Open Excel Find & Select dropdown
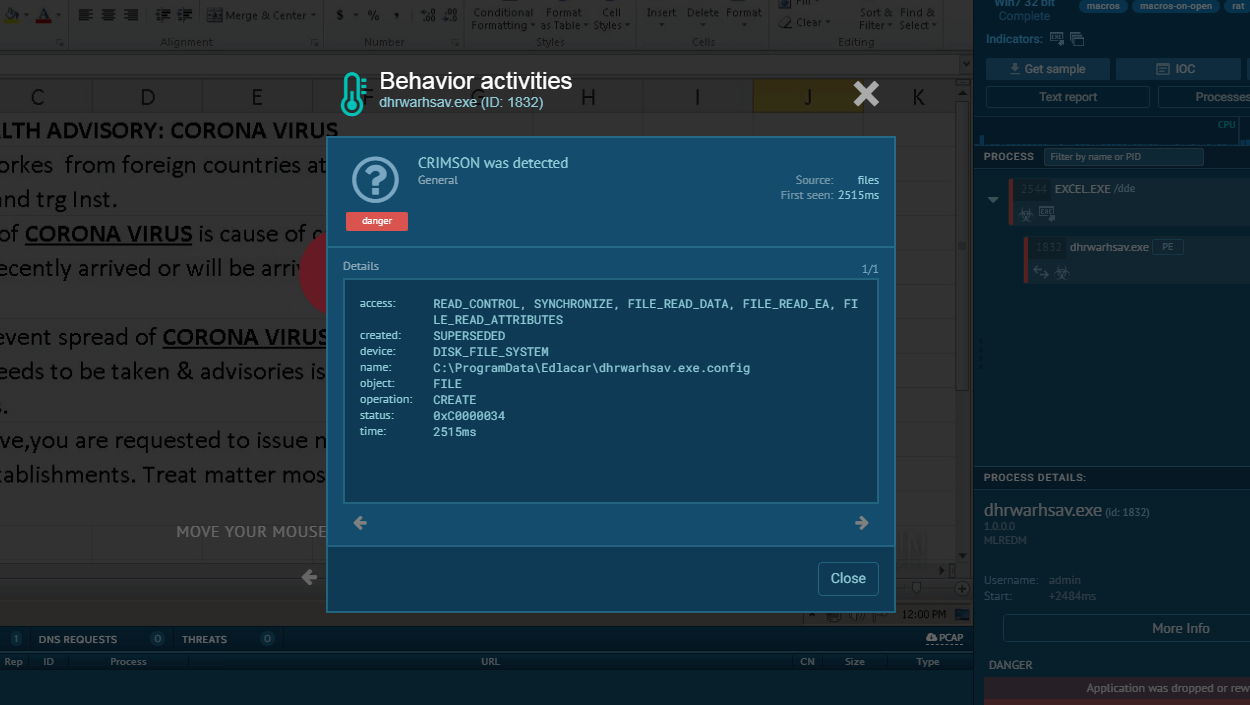The width and height of the screenshot is (1250, 705). [918, 18]
